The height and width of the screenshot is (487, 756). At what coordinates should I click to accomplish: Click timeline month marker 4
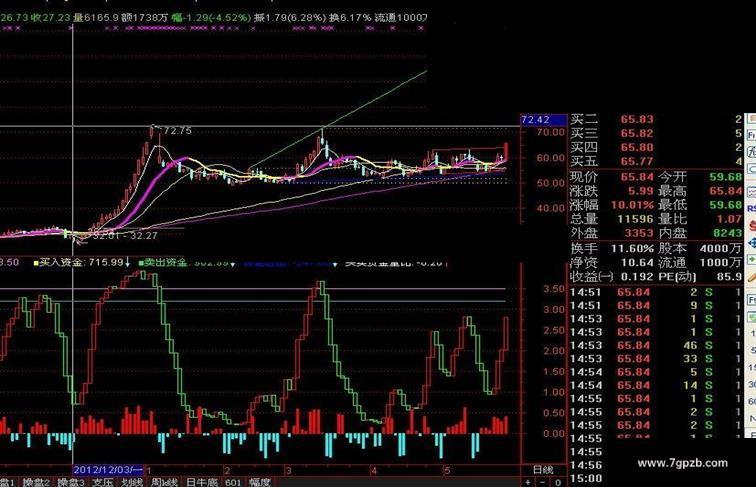(x=374, y=470)
